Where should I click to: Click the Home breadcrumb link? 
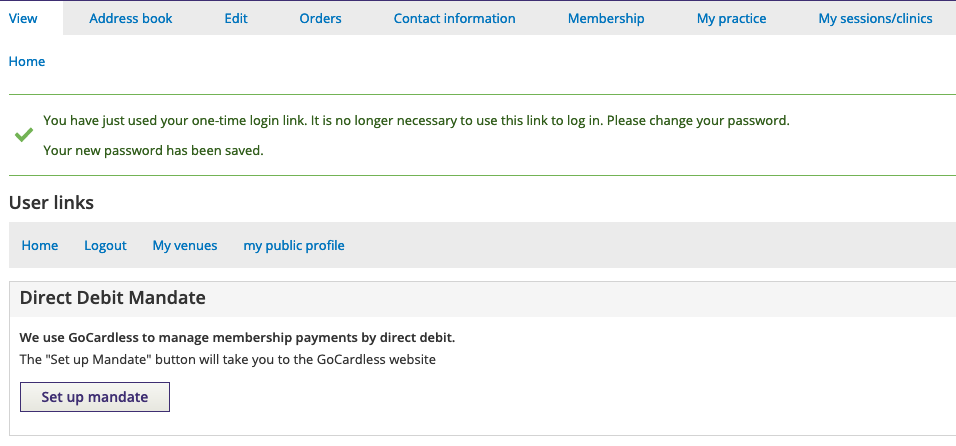[27, 62]
